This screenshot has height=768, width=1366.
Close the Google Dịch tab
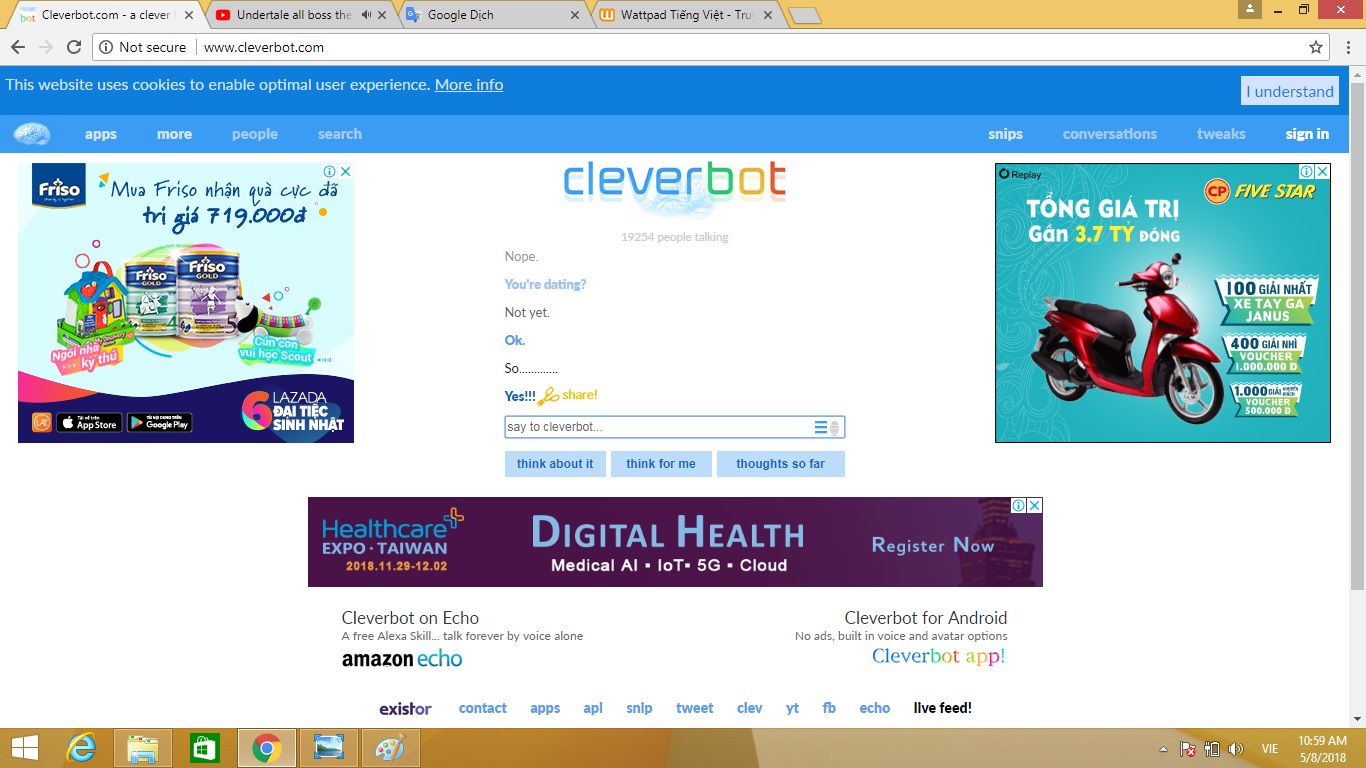click(x=574, y=15)
